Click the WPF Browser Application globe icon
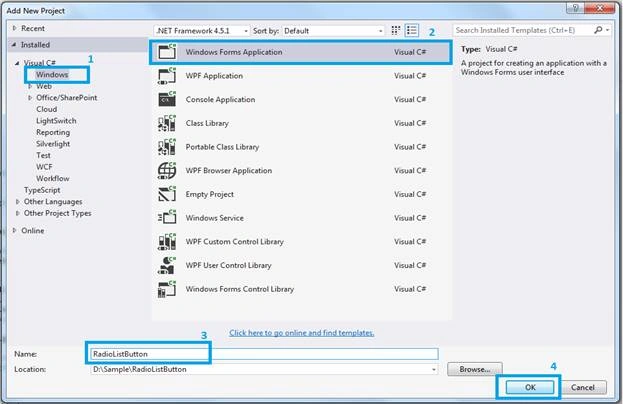623x404 pixels. click(167, 170)
